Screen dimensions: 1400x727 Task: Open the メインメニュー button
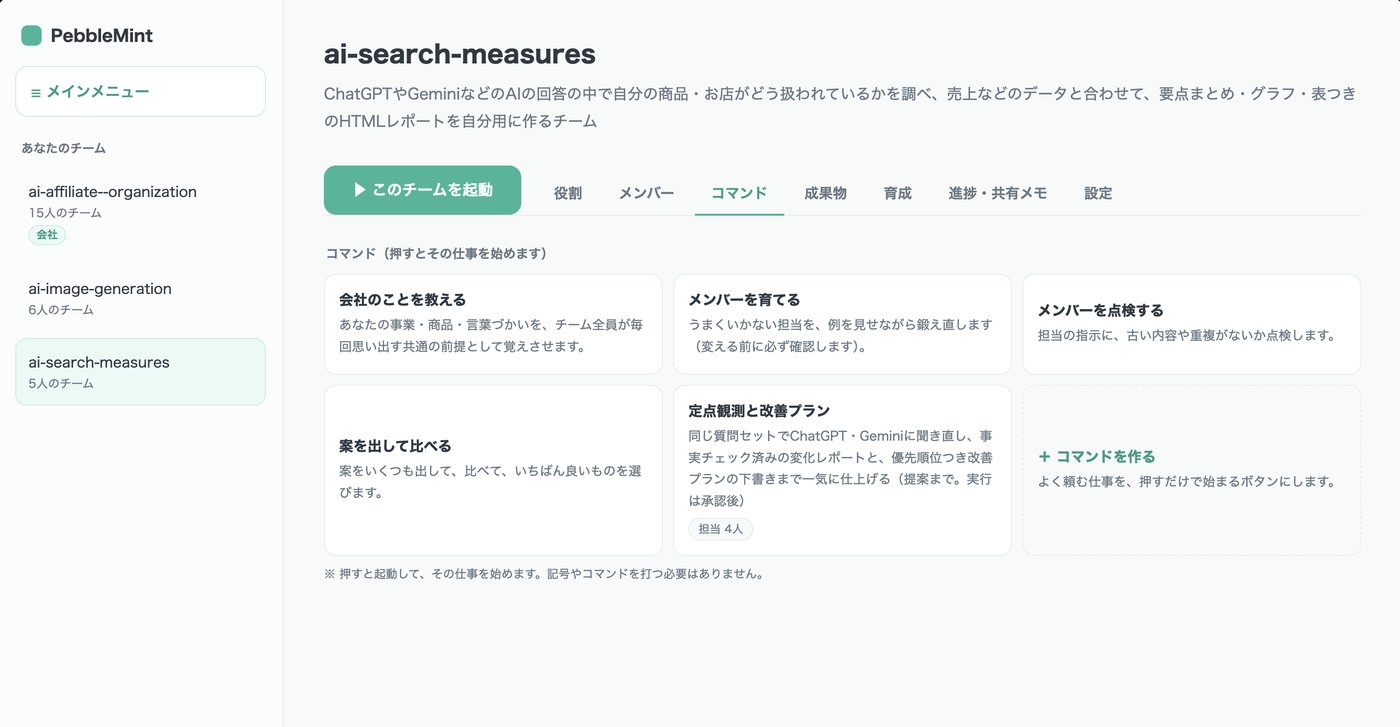point(140,92)
